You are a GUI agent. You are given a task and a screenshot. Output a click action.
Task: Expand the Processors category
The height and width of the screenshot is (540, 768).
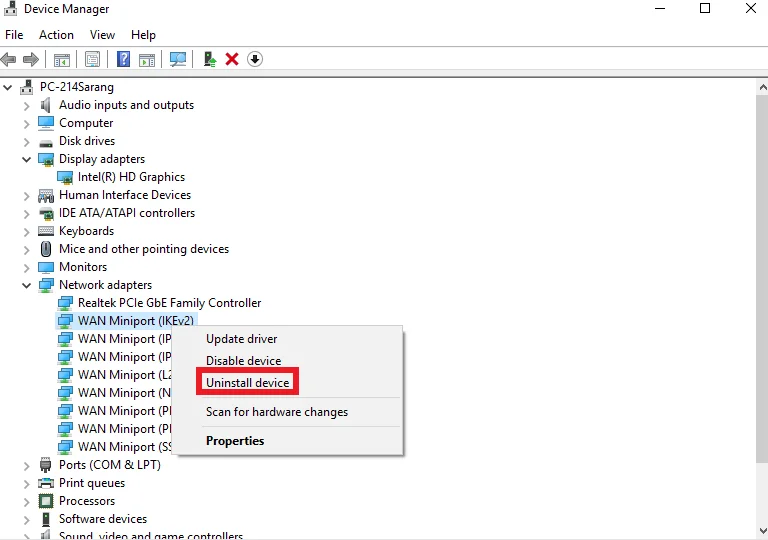coord(26,501)
